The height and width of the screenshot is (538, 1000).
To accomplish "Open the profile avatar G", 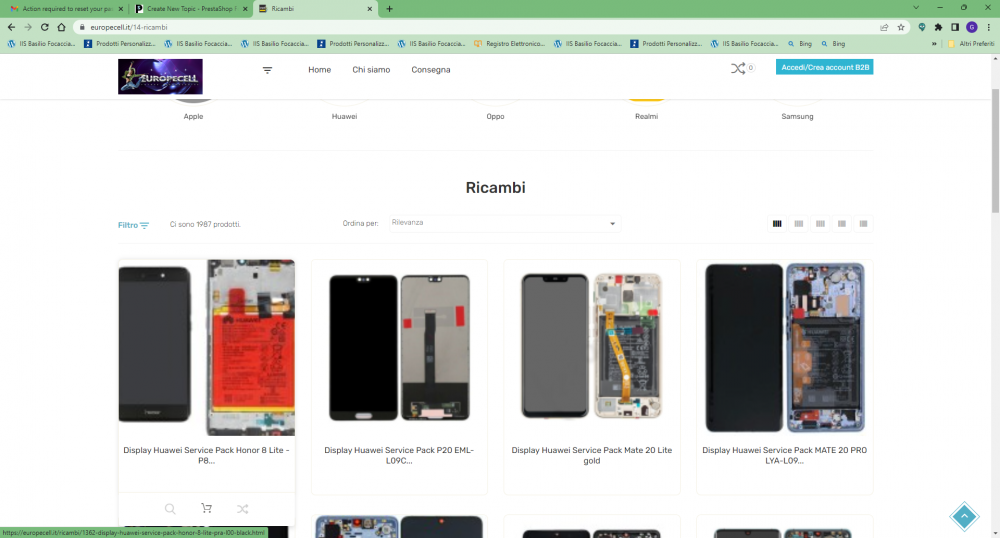I will click(972, 27).
